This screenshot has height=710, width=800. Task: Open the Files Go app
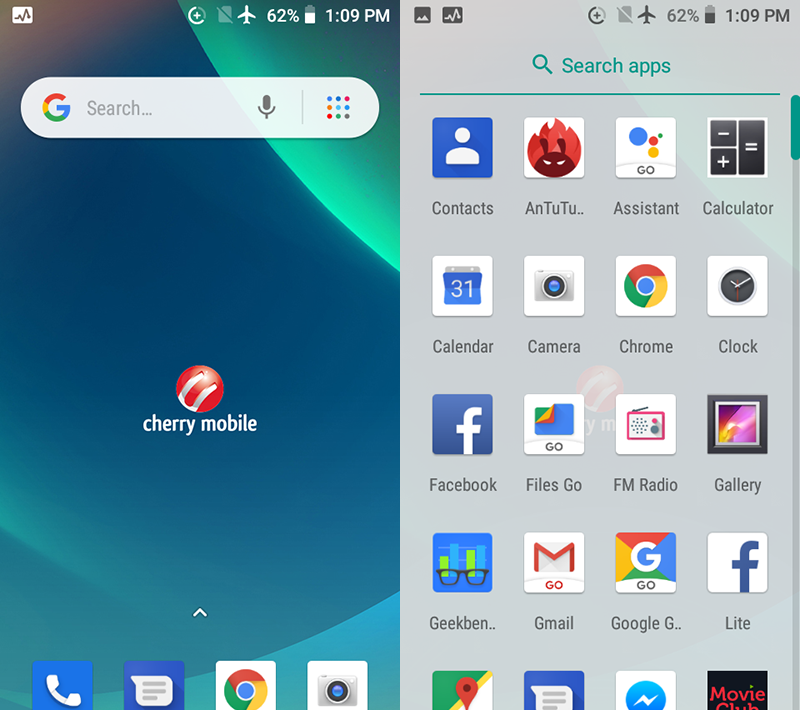click(554, 424)
